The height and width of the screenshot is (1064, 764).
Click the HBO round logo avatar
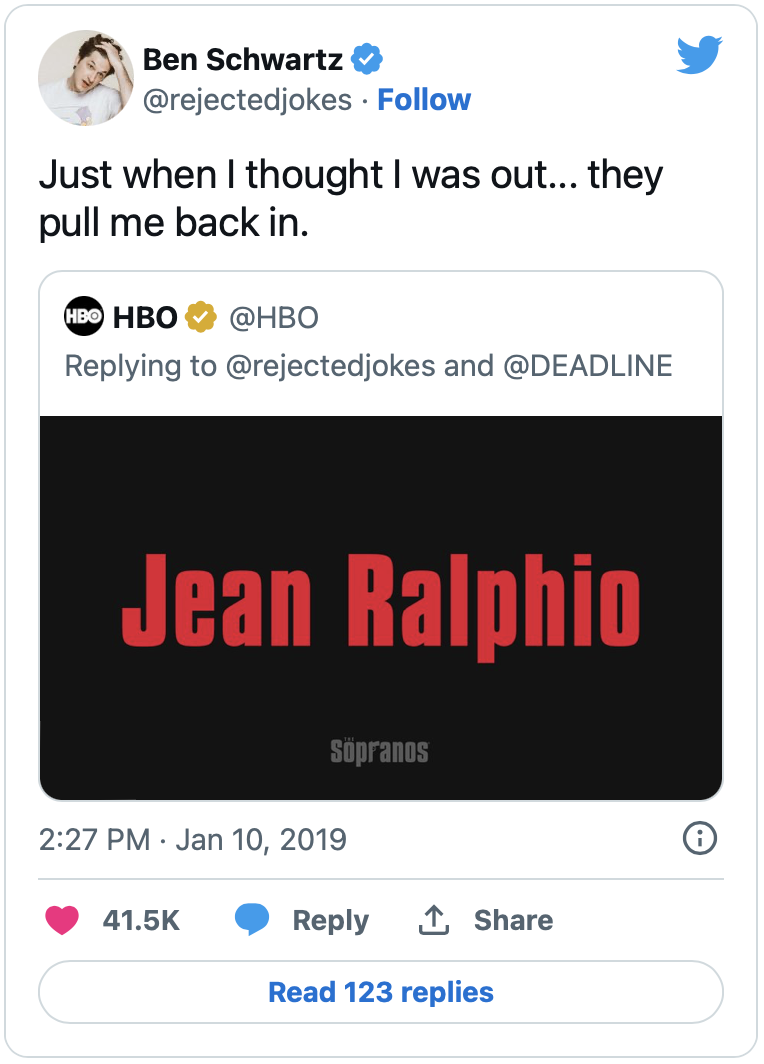click(x=84, y=316)
